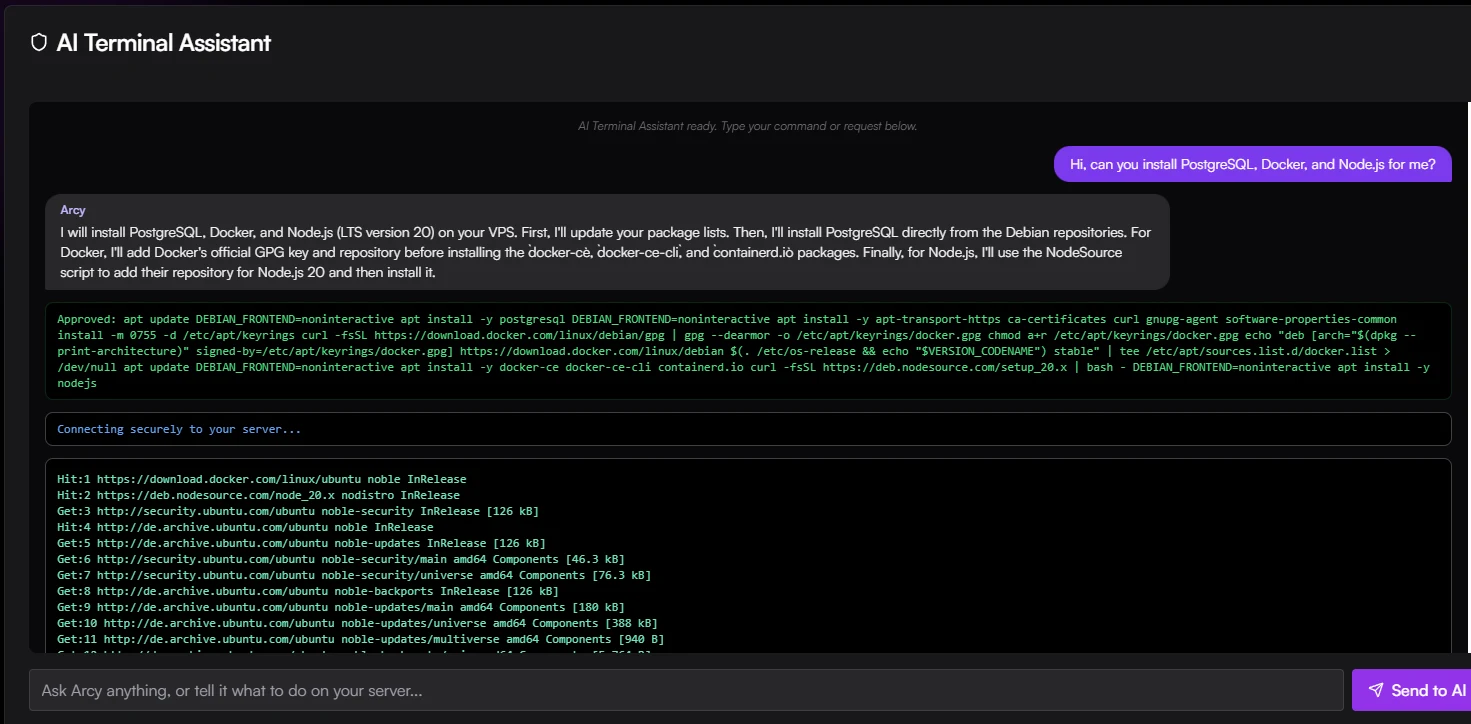Click the Connecting securely to your server status
This screenshot has width=1471, height=724.
pos(748,429)
